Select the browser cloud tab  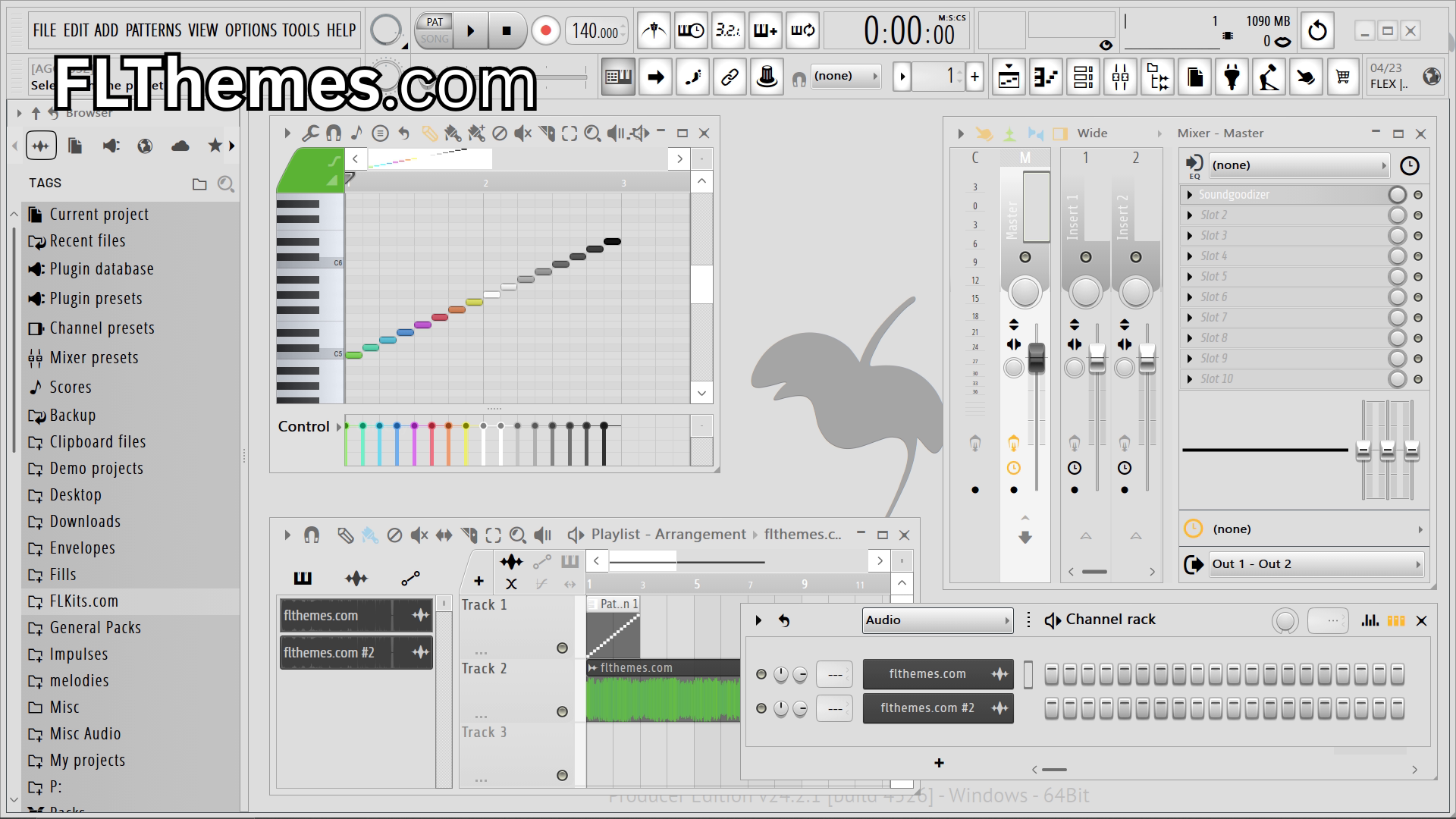180,146
